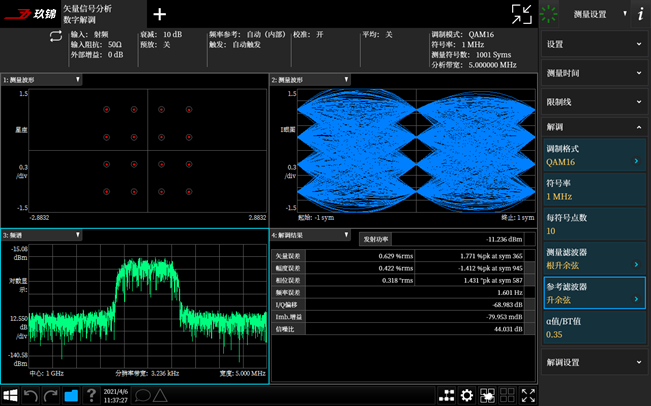This screenshot has height=406, width=651.
Task: Edit the 每符号点数 value 10
Action: pyautogui.click(x=595, y=224)
